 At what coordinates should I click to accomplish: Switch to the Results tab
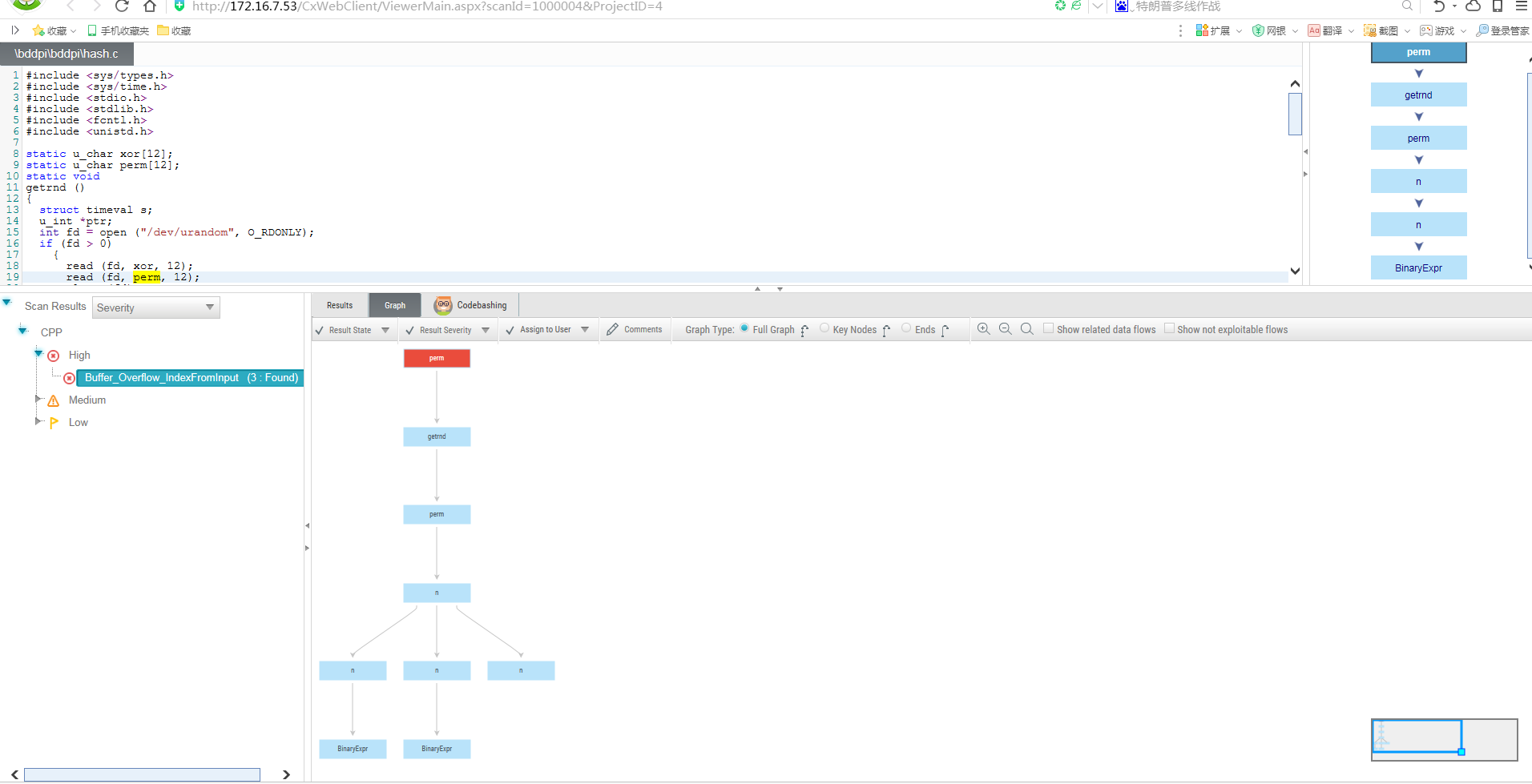click(340, 305)
